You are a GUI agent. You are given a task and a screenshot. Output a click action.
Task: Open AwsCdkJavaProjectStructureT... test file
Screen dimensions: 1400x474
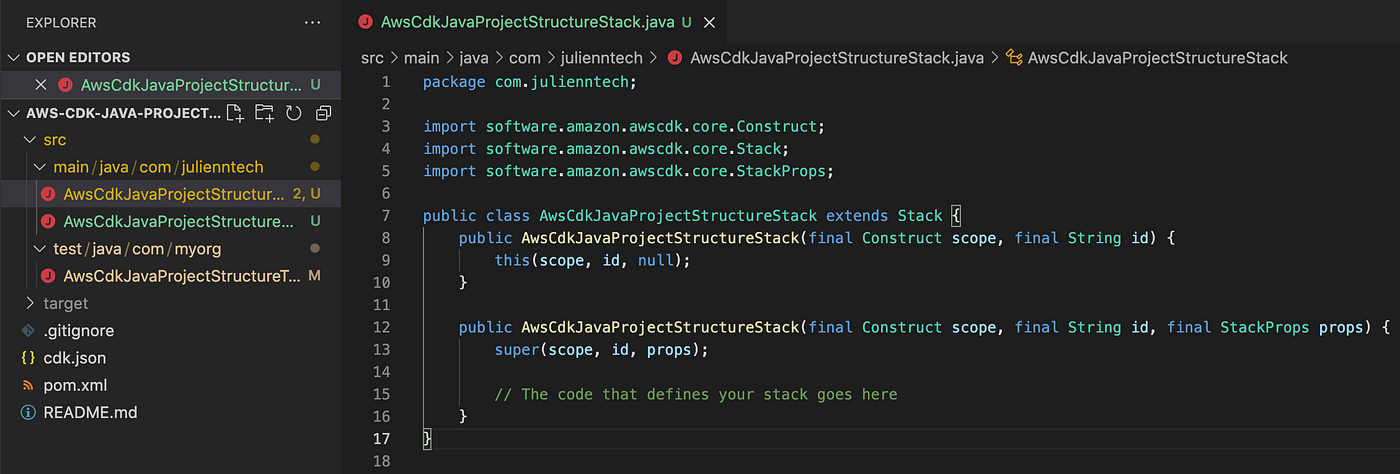click(182, 276)
